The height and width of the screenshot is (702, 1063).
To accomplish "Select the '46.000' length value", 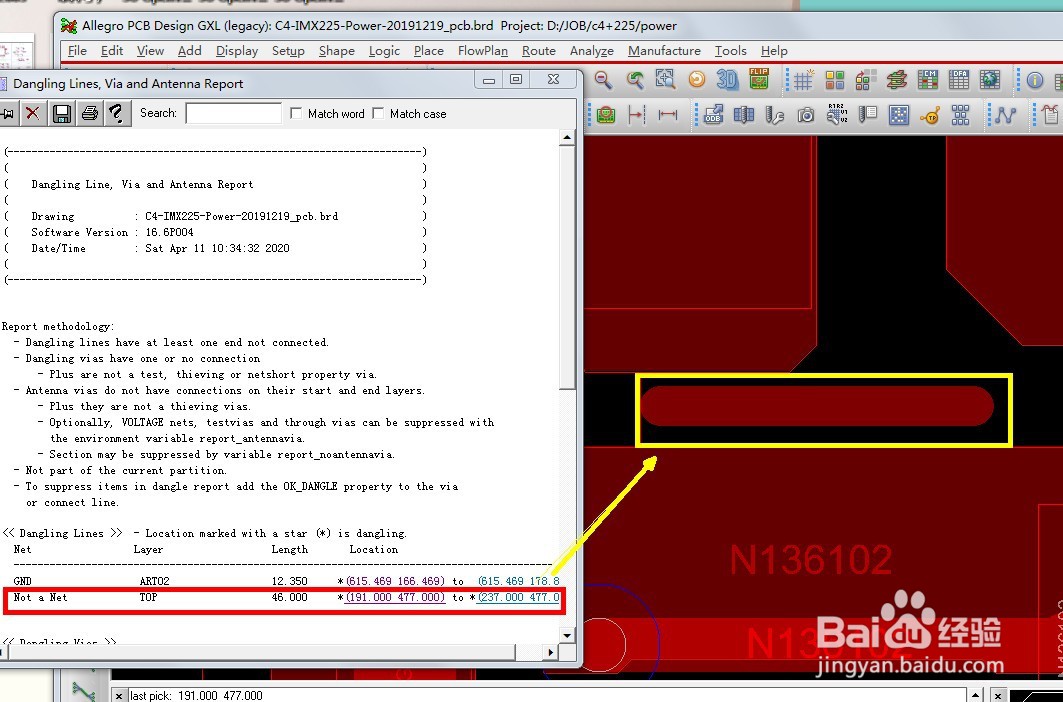I will pos(289,598).
